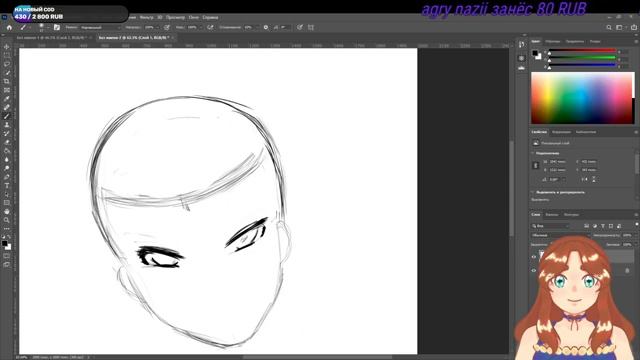This screenshot has width=640, height=360.
Task: Switch to the Библиотеки tab
Action: 586,132
